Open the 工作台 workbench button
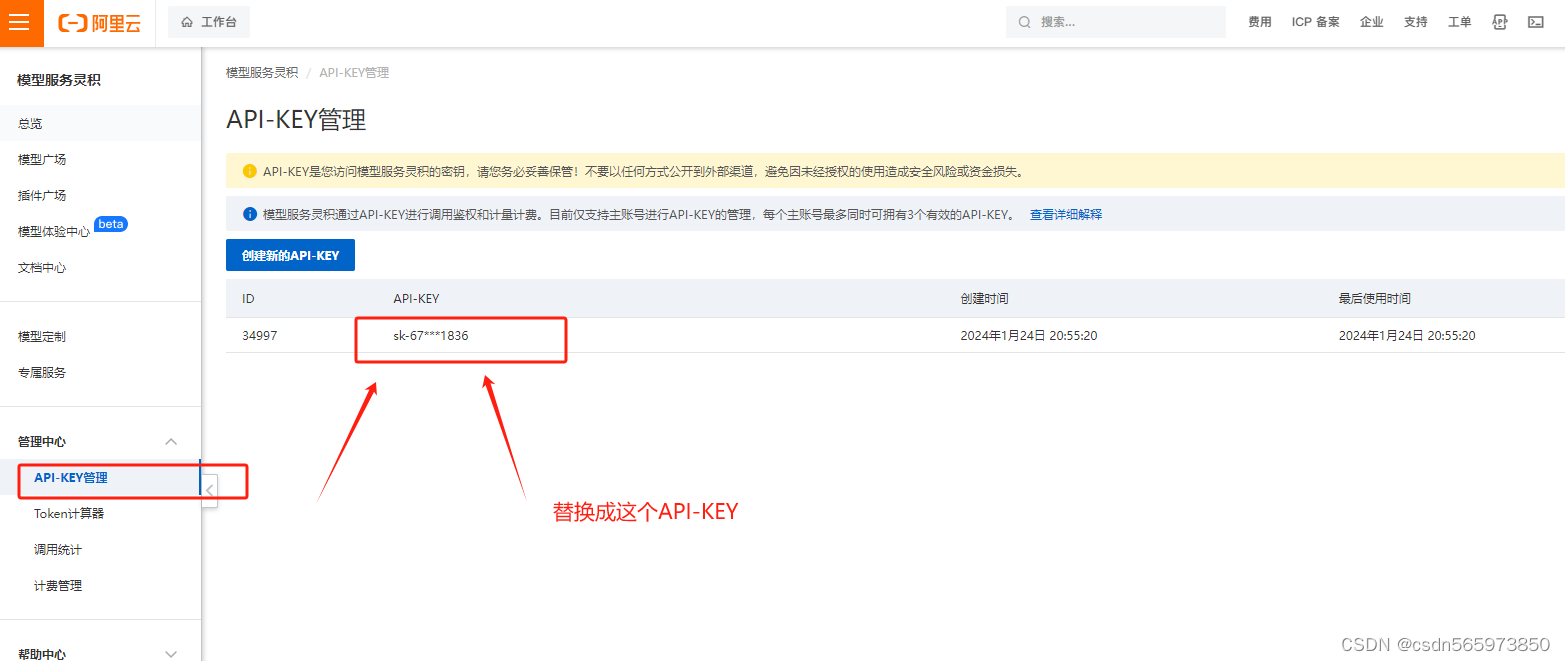 (x=209, y=22)
